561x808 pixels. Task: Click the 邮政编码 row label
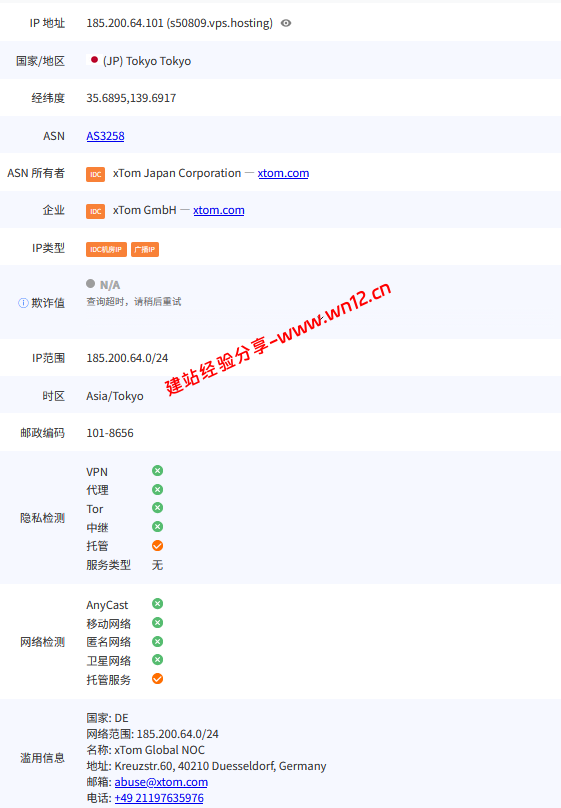pos(42,433)
